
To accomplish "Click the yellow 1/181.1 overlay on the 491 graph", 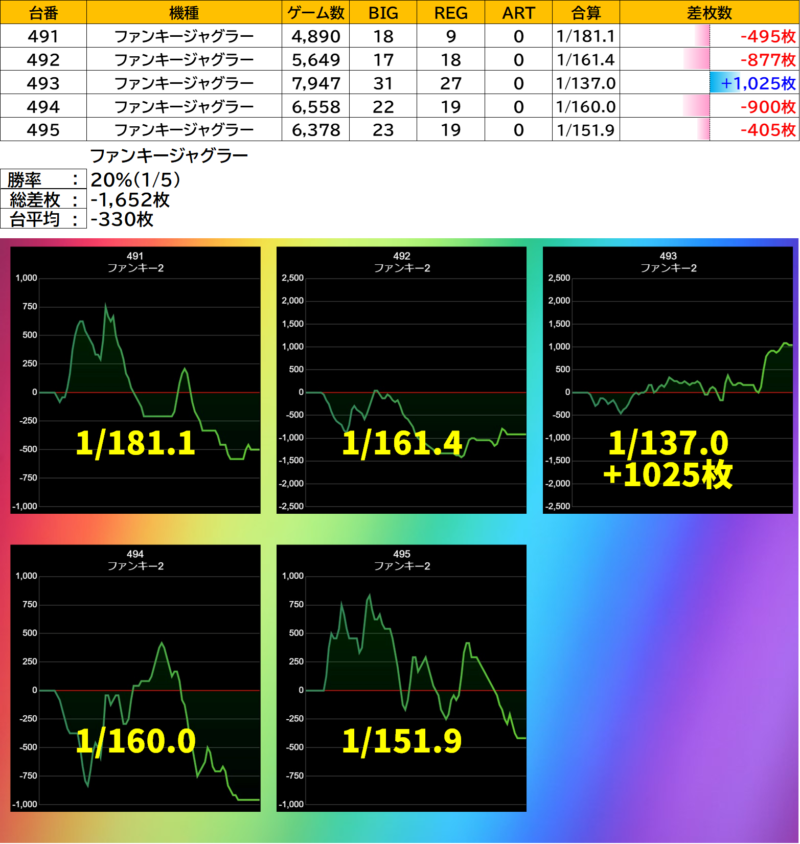I will 135,444.
